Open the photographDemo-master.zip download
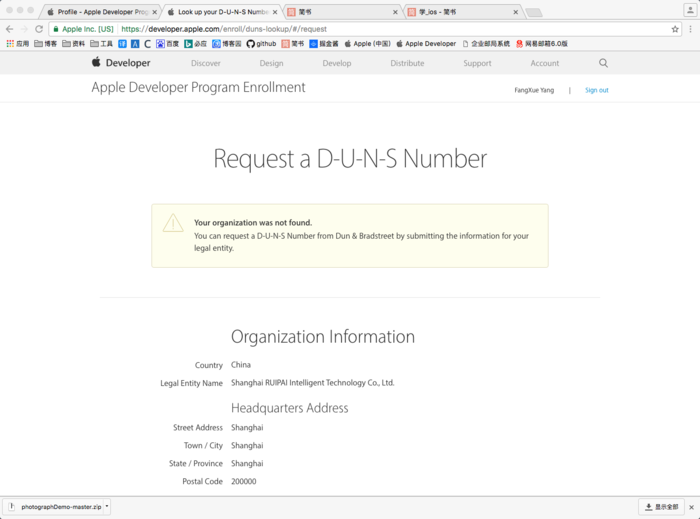 56,507
